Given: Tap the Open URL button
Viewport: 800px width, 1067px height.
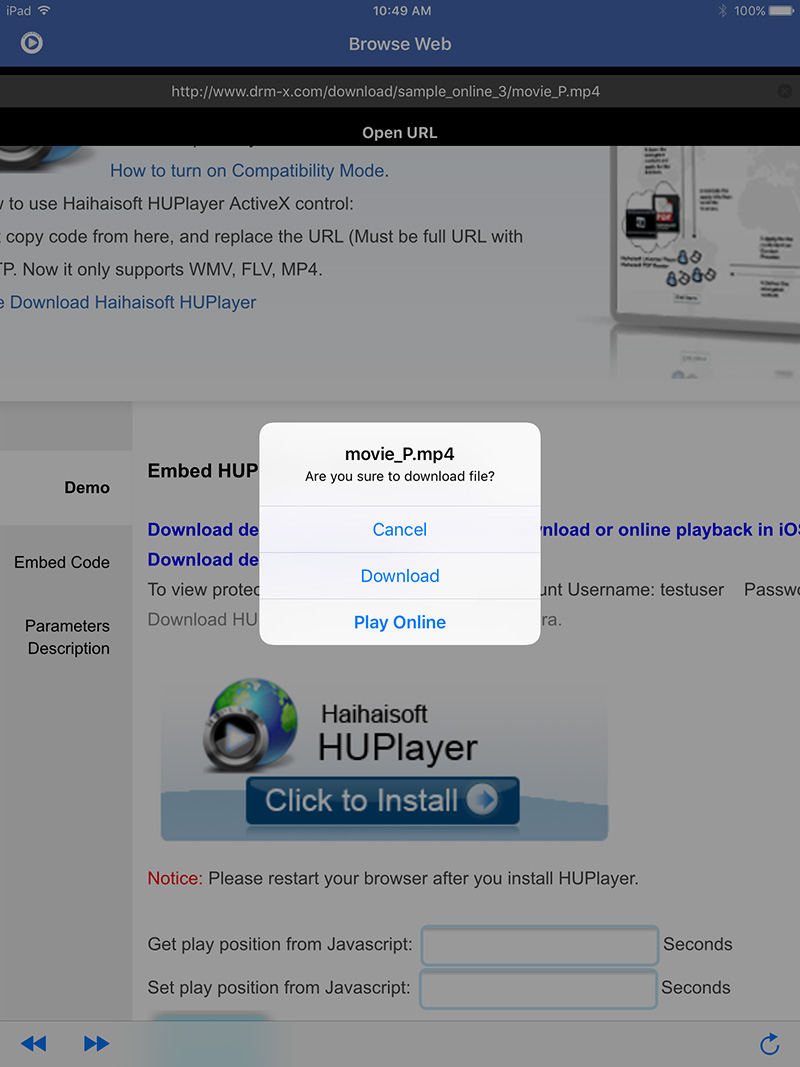Looking at the screenshot, I should [x=399, y=133].
